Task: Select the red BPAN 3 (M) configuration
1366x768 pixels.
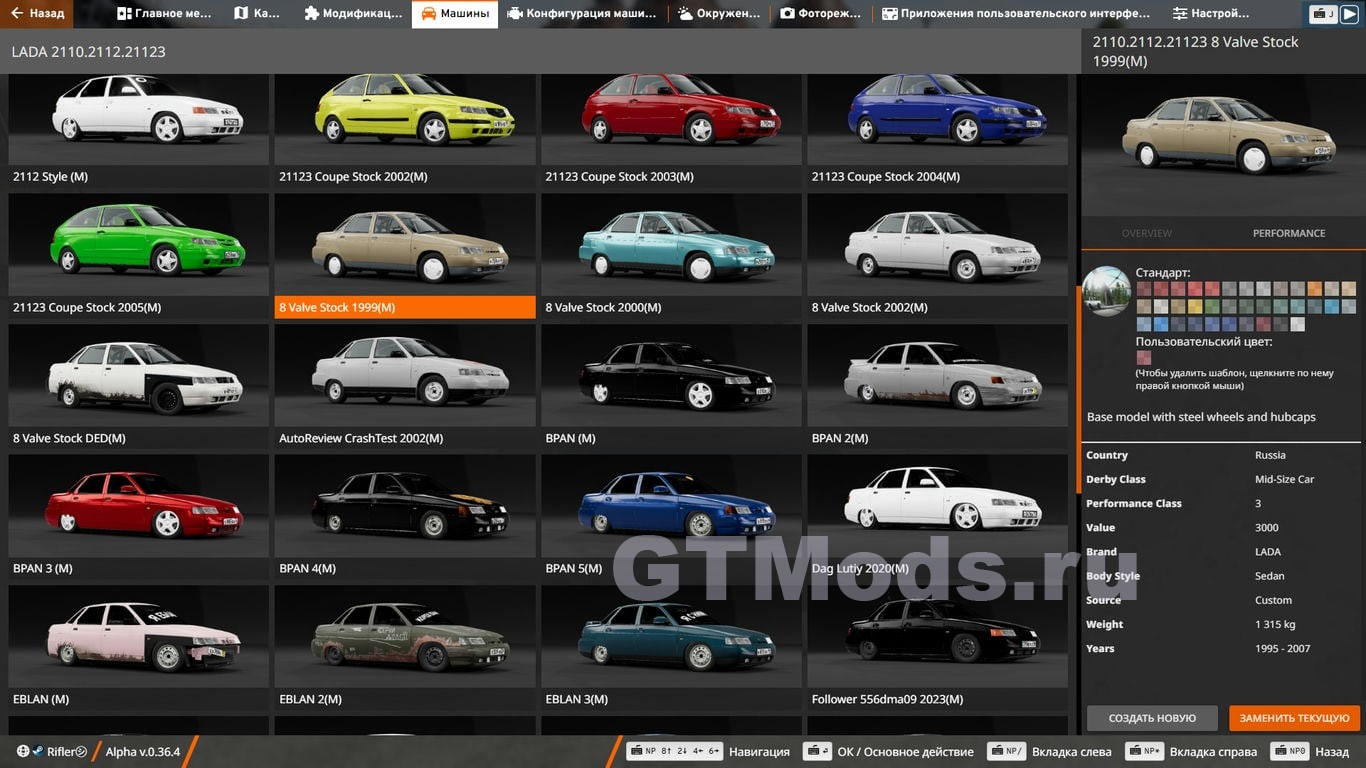Action: click(x=138, y=517)
